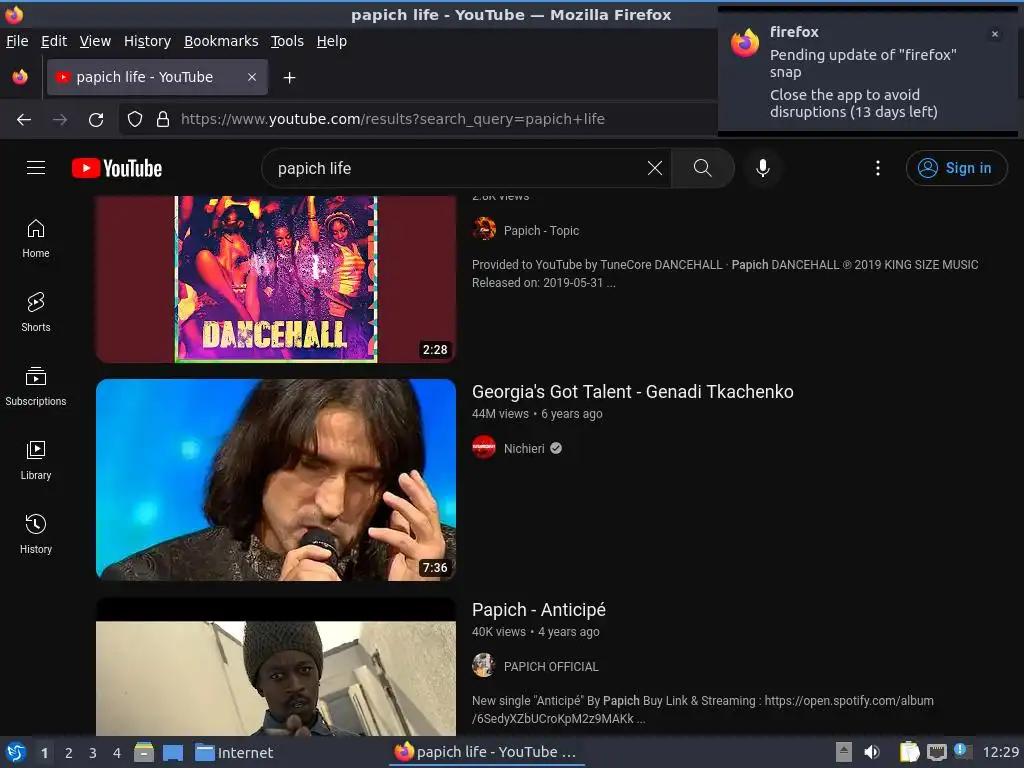This screenshot has height=768, width=1024.
Task: Switch to workspace 2 in taskbar
Action: pyautogui.click(x=69, y=753)
